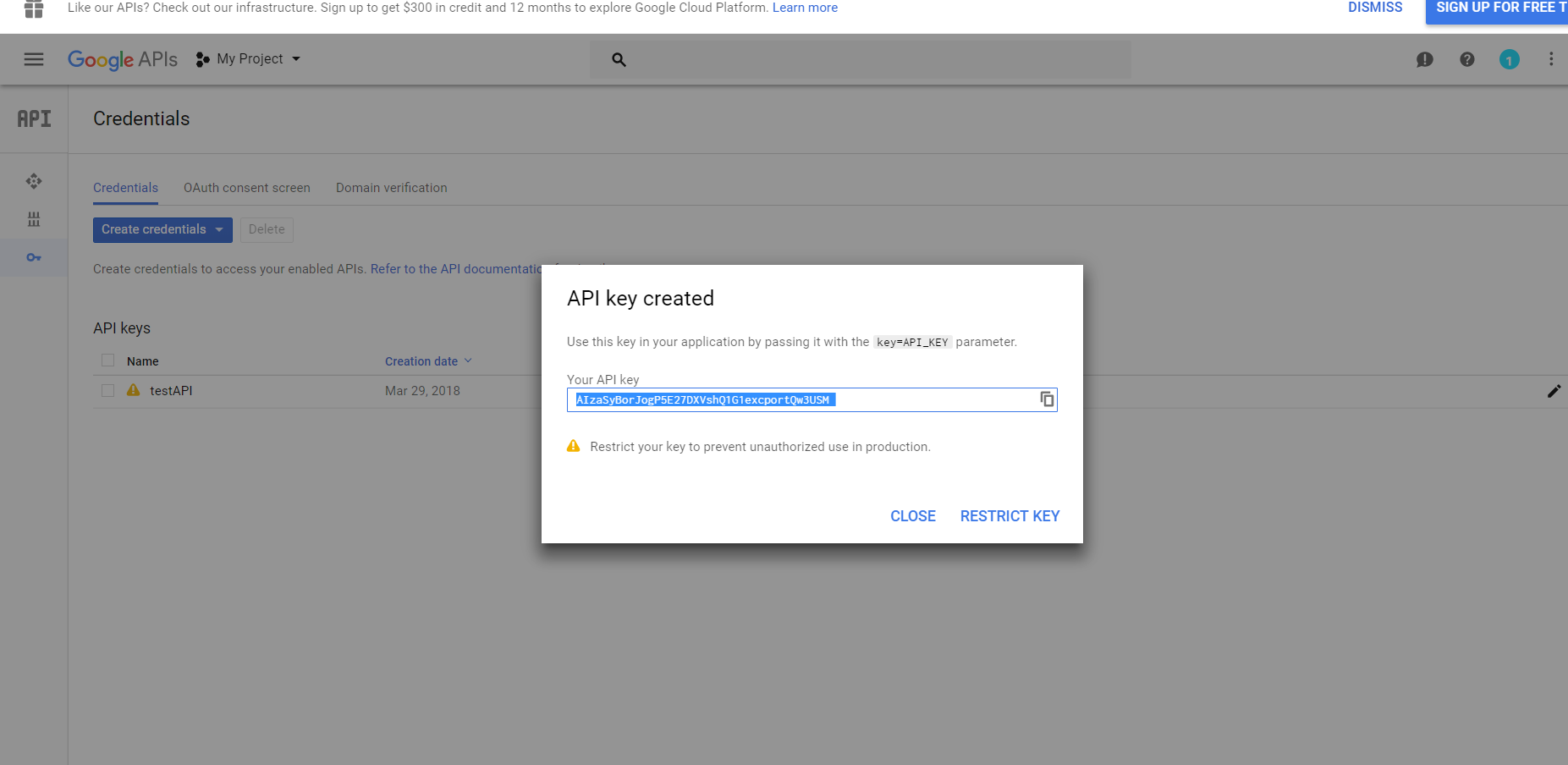Tick the select-all checkbox beside Name
The height and width of the screenshot is (765, 1568).
pyautogui.click(x=108, y=360)
